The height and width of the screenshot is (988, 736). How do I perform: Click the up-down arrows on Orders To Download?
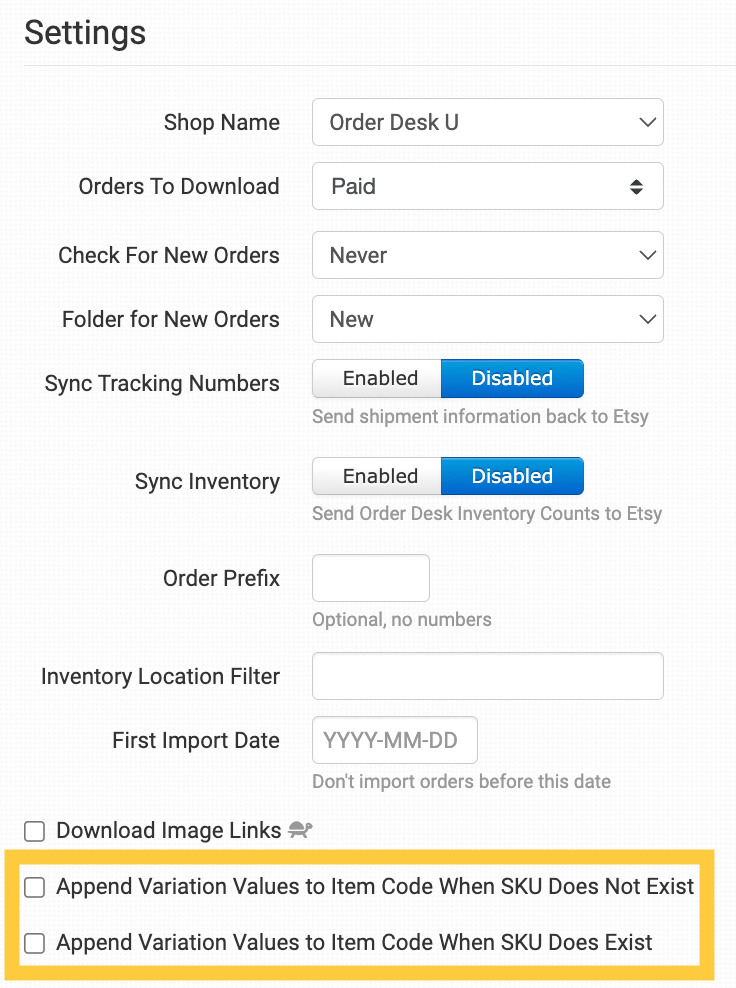click(x=636, y=187)
